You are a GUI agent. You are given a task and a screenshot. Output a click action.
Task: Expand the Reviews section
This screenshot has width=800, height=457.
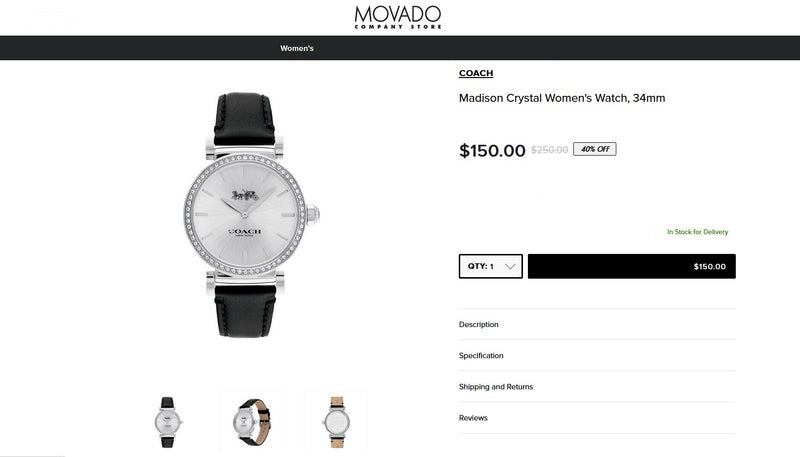pos(597,418)
